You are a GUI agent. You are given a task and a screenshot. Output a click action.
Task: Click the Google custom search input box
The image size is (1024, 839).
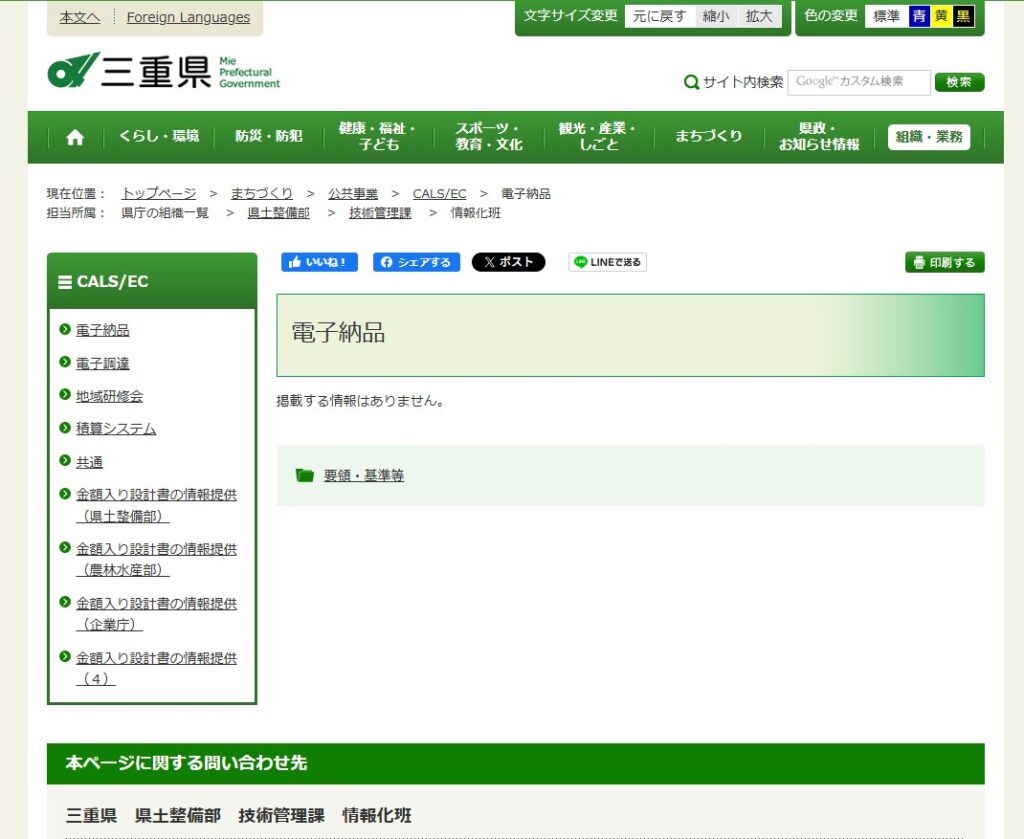coord(860,82)
